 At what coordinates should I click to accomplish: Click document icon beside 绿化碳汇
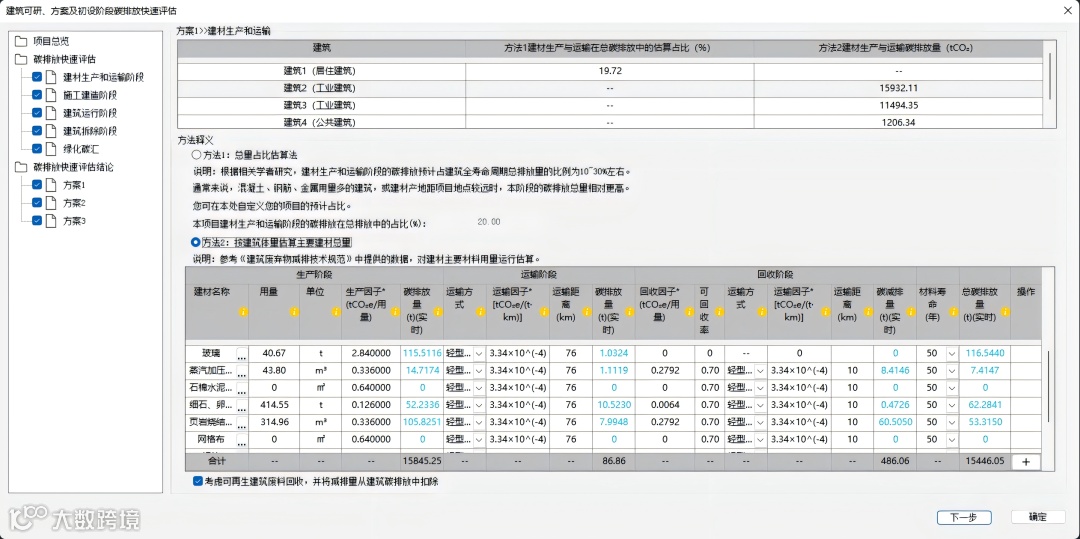[x=51, y=148]
